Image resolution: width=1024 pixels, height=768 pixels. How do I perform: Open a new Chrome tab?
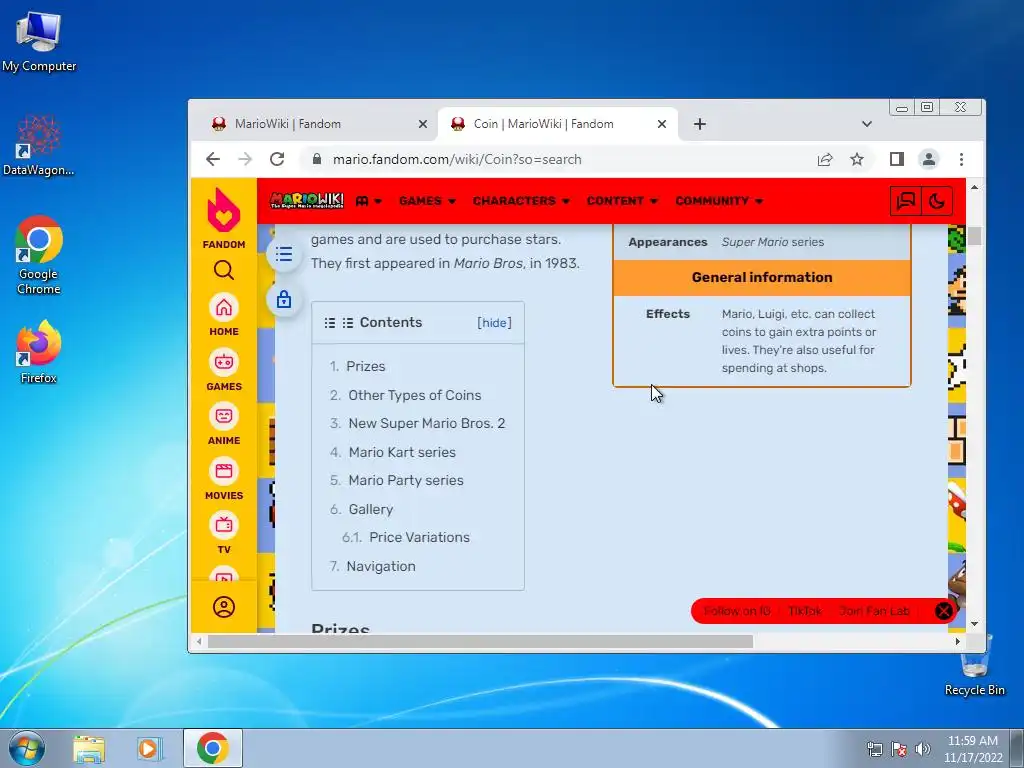[699, 124]
